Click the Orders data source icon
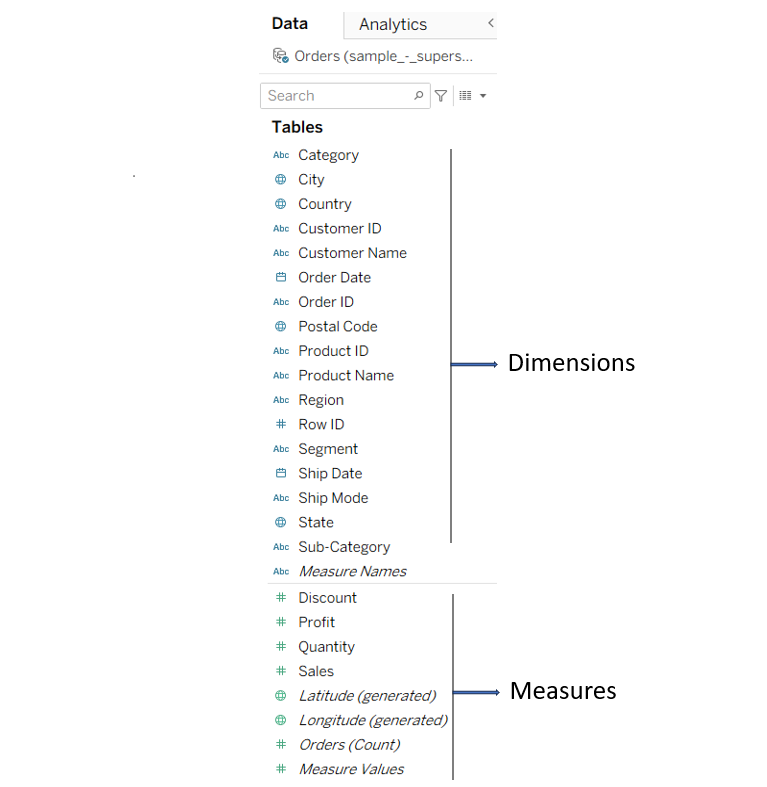The height and width of the screenshot is (787, 767). pyautogui.click(x=280, y=56)
